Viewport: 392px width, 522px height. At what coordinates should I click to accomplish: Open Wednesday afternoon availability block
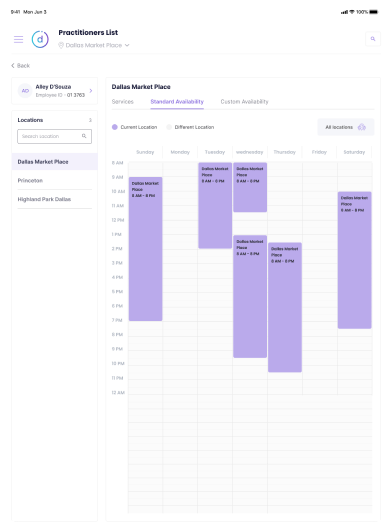pos(250,296)
